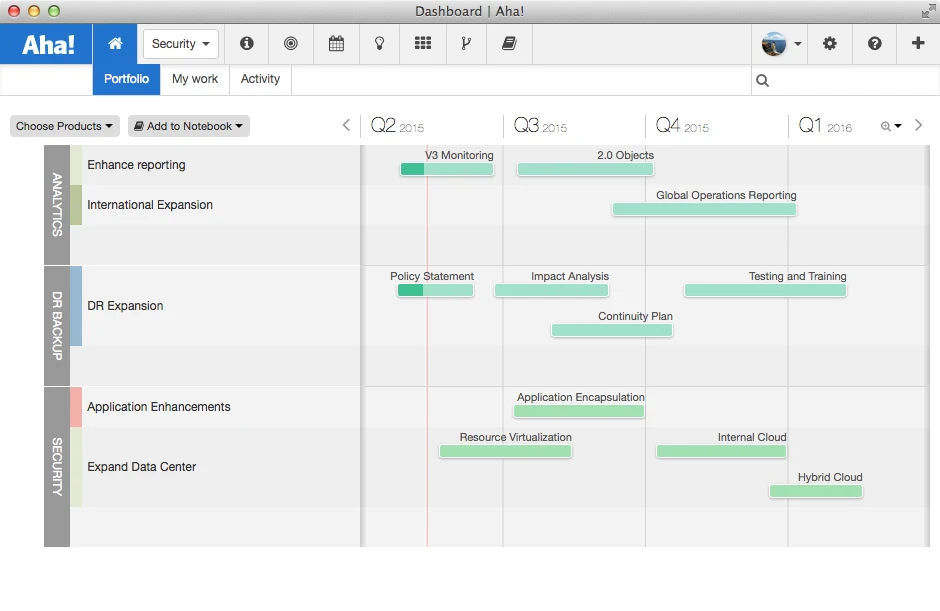The image size is (940, 611).
Task: Switch to the Activity tab
Action: [x=260, y=79]
